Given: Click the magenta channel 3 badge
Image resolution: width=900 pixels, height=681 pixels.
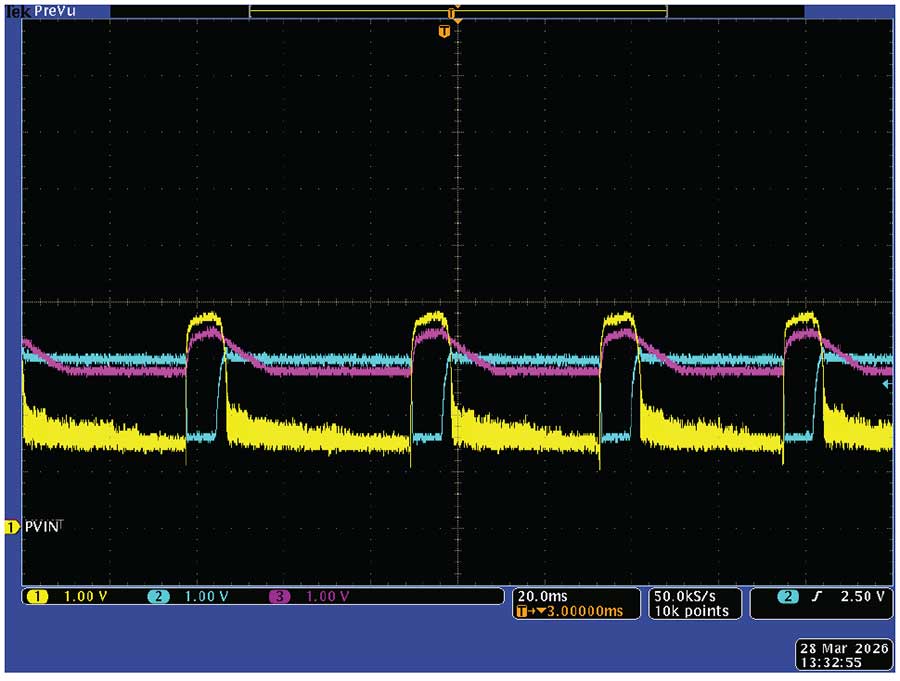Looking at the screenshot, I should [279, 597].
